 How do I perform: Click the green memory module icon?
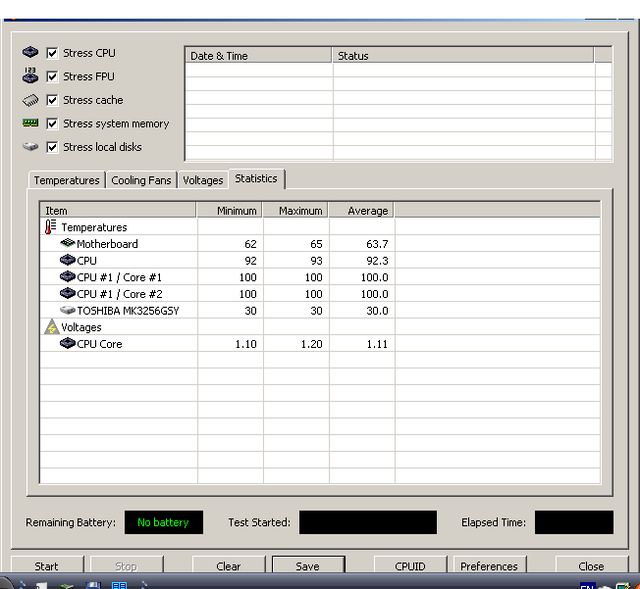30,123
